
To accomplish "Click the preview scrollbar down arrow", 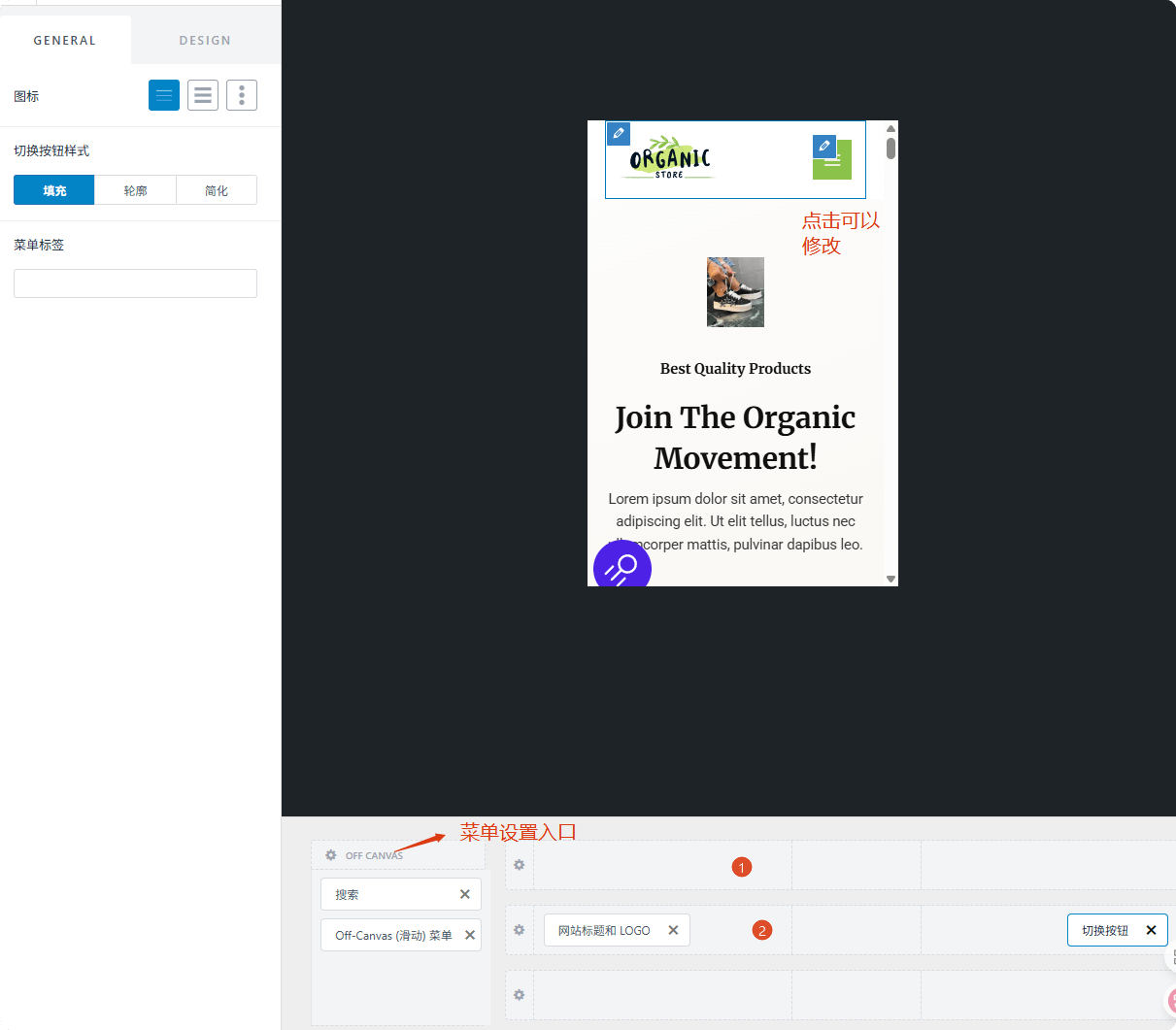I will tap(890, 579).
